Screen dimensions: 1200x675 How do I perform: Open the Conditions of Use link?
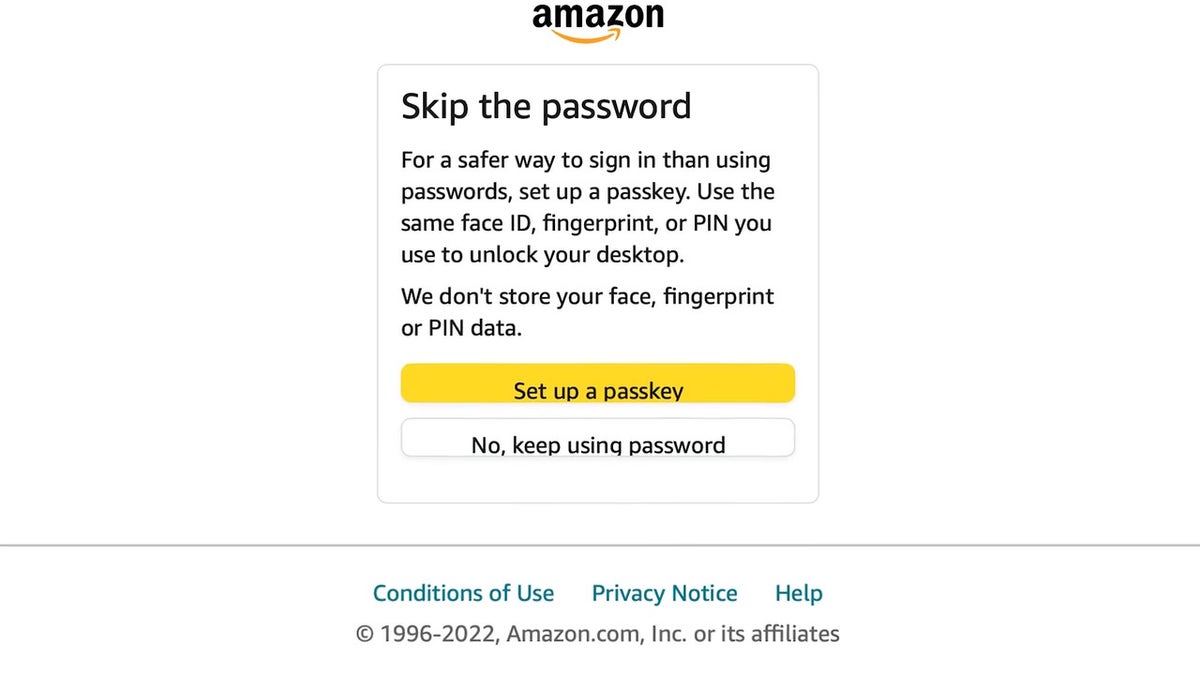coord(463,593)
